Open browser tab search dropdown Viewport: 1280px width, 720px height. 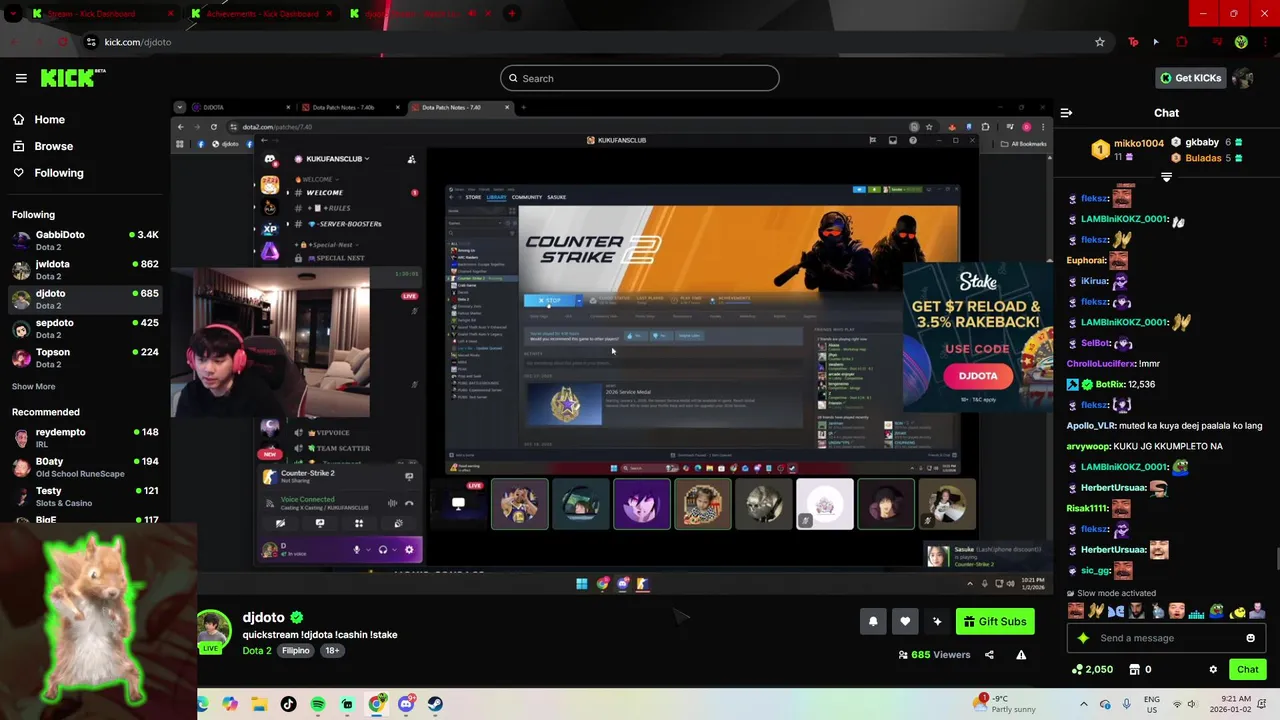[13, 14]
